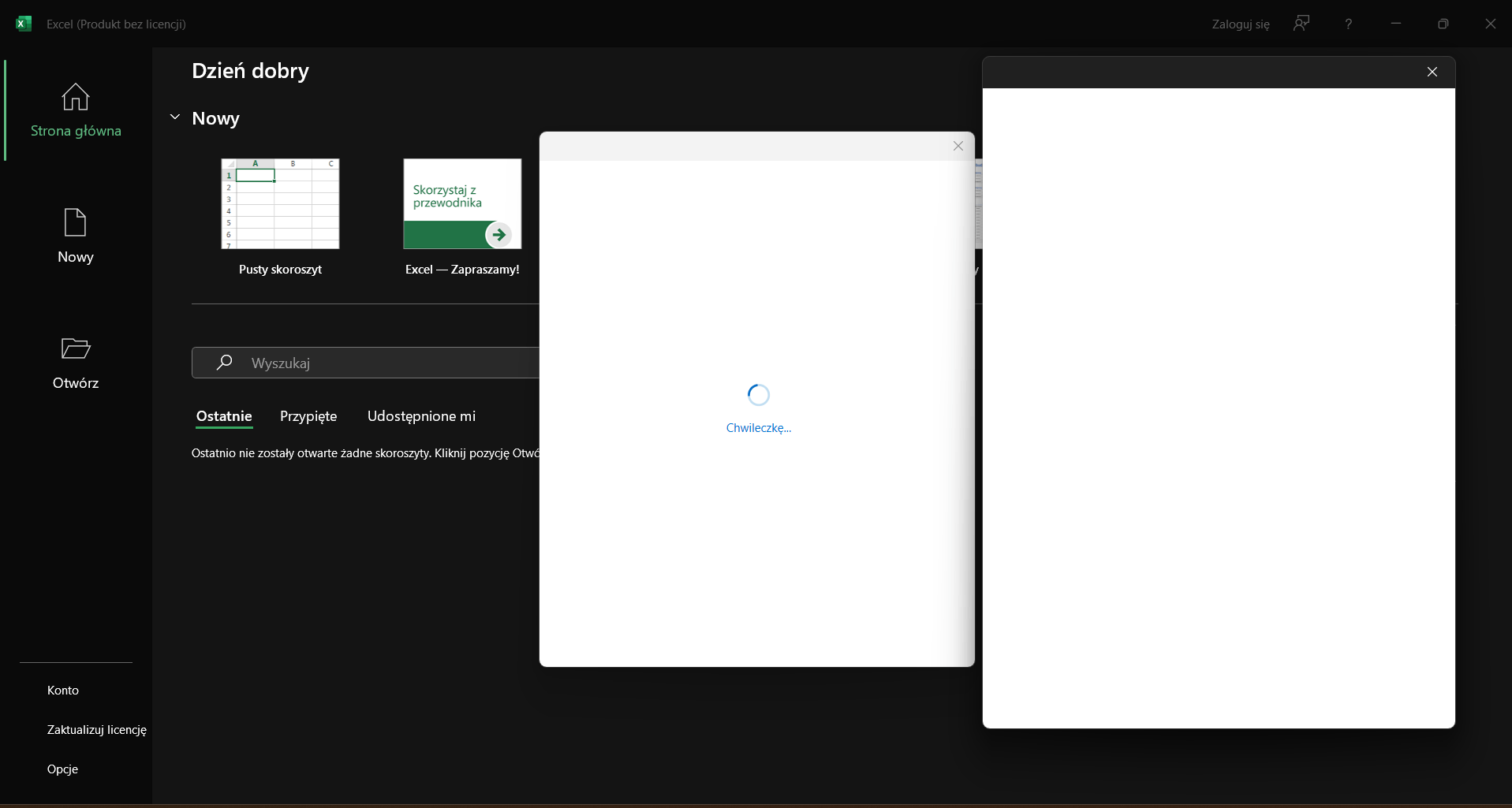Switch to the Udostępnione mi tab
The image size is (1512, 808).
(x=421, y=416)
